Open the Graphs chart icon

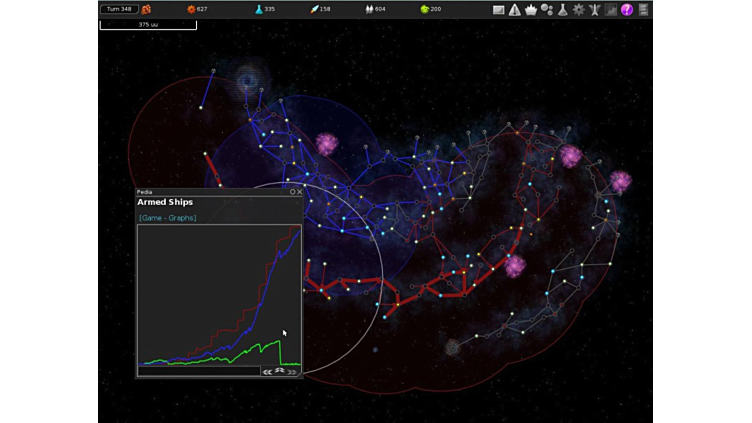pos(611,10)
